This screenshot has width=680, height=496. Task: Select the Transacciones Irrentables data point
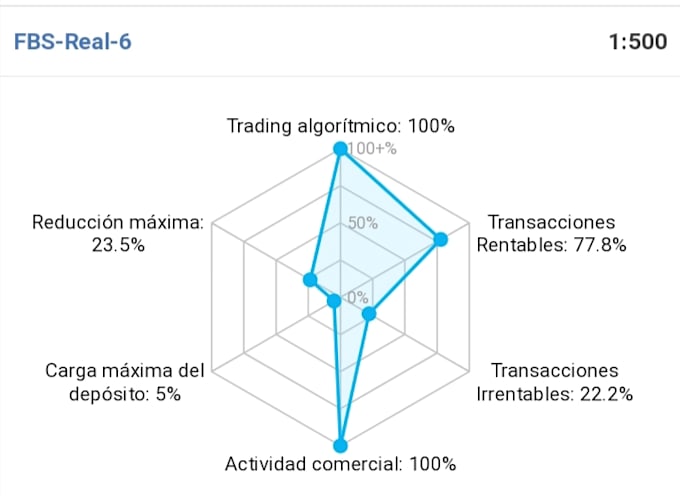pyautogui.click(x=369, y=313)
